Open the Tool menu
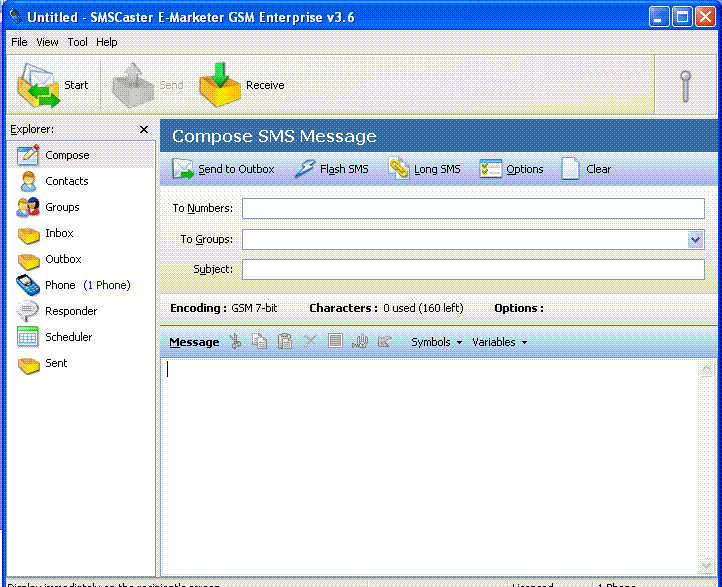Viewport: 722px width, 587px height. coord(77,42)
